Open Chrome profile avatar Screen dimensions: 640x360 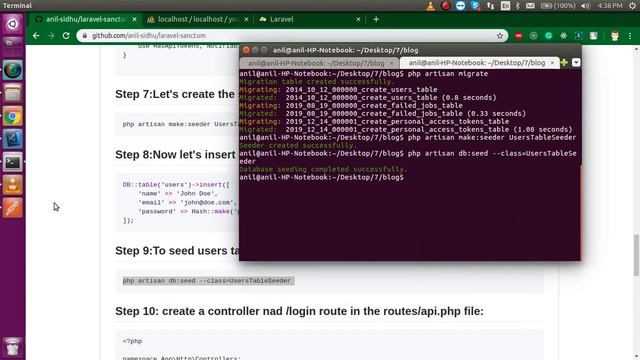click(615, 36)
